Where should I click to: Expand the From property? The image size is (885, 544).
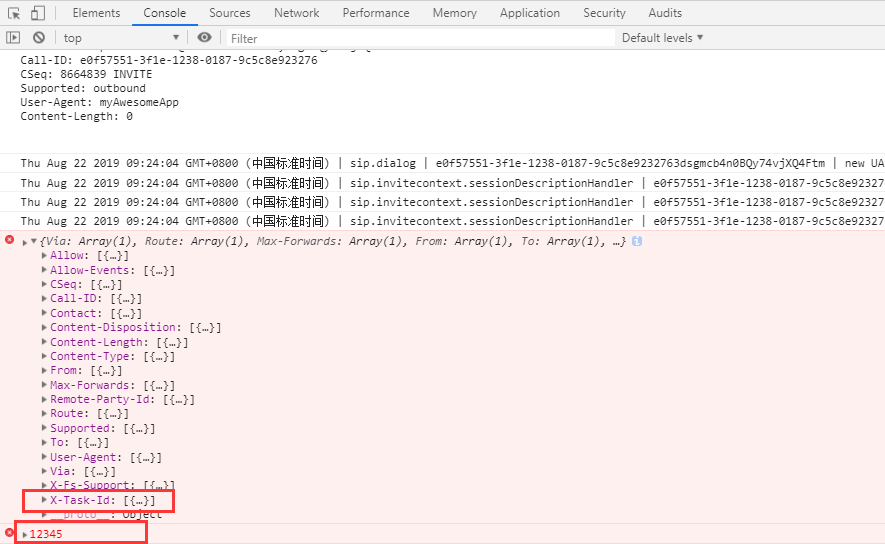tap(44, 370)
